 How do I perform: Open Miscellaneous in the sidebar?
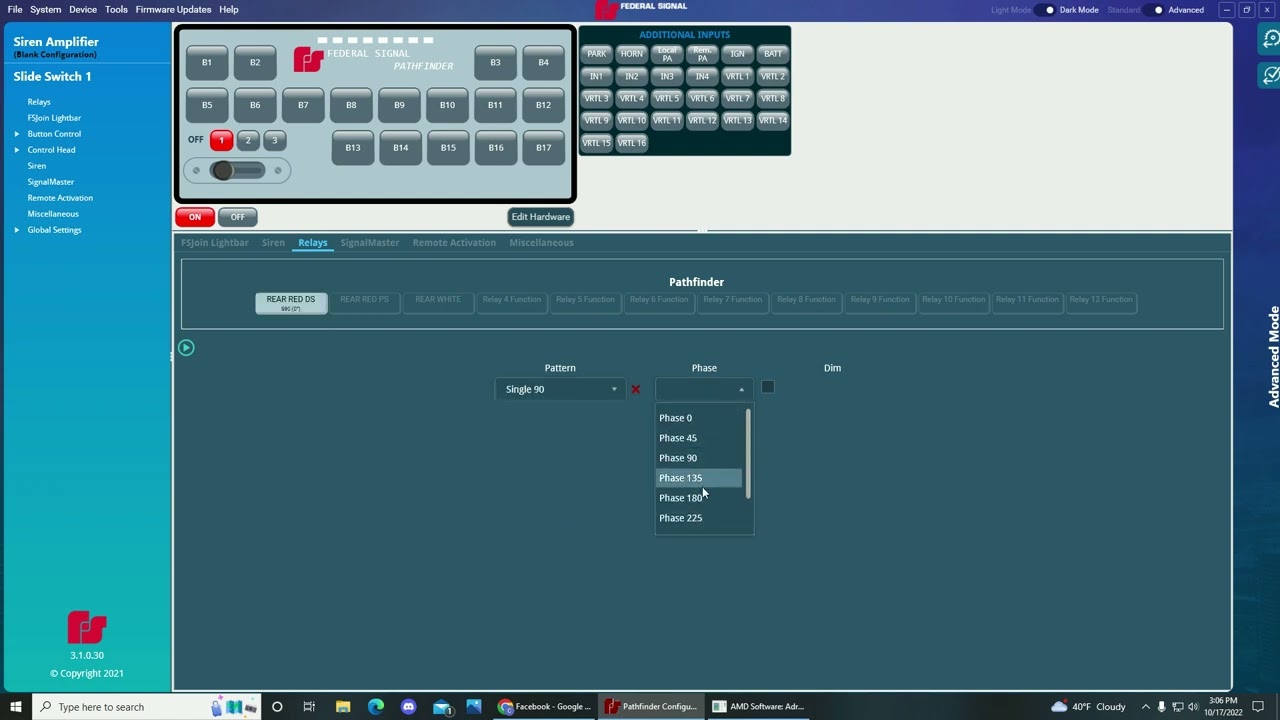[x=53, y=214]
